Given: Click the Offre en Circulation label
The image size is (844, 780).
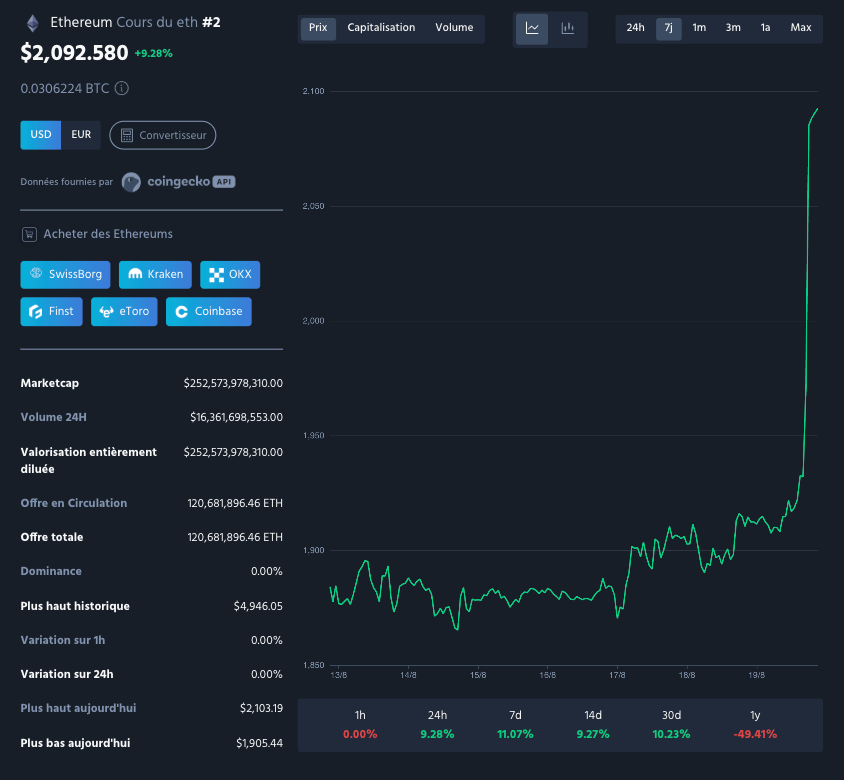Looking at the screenshot, I should click(x=74, y=503).
